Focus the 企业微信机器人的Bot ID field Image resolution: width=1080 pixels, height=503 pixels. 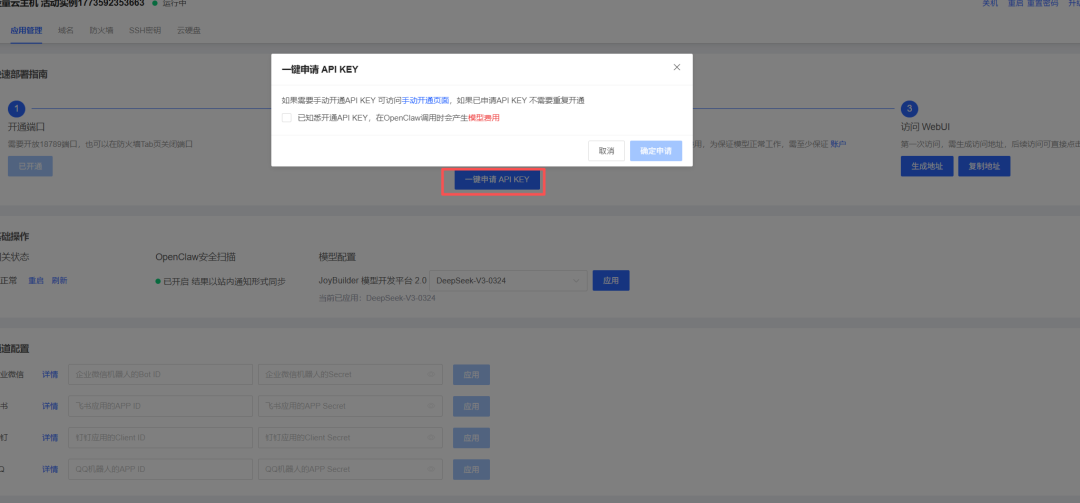click(160, 375)
